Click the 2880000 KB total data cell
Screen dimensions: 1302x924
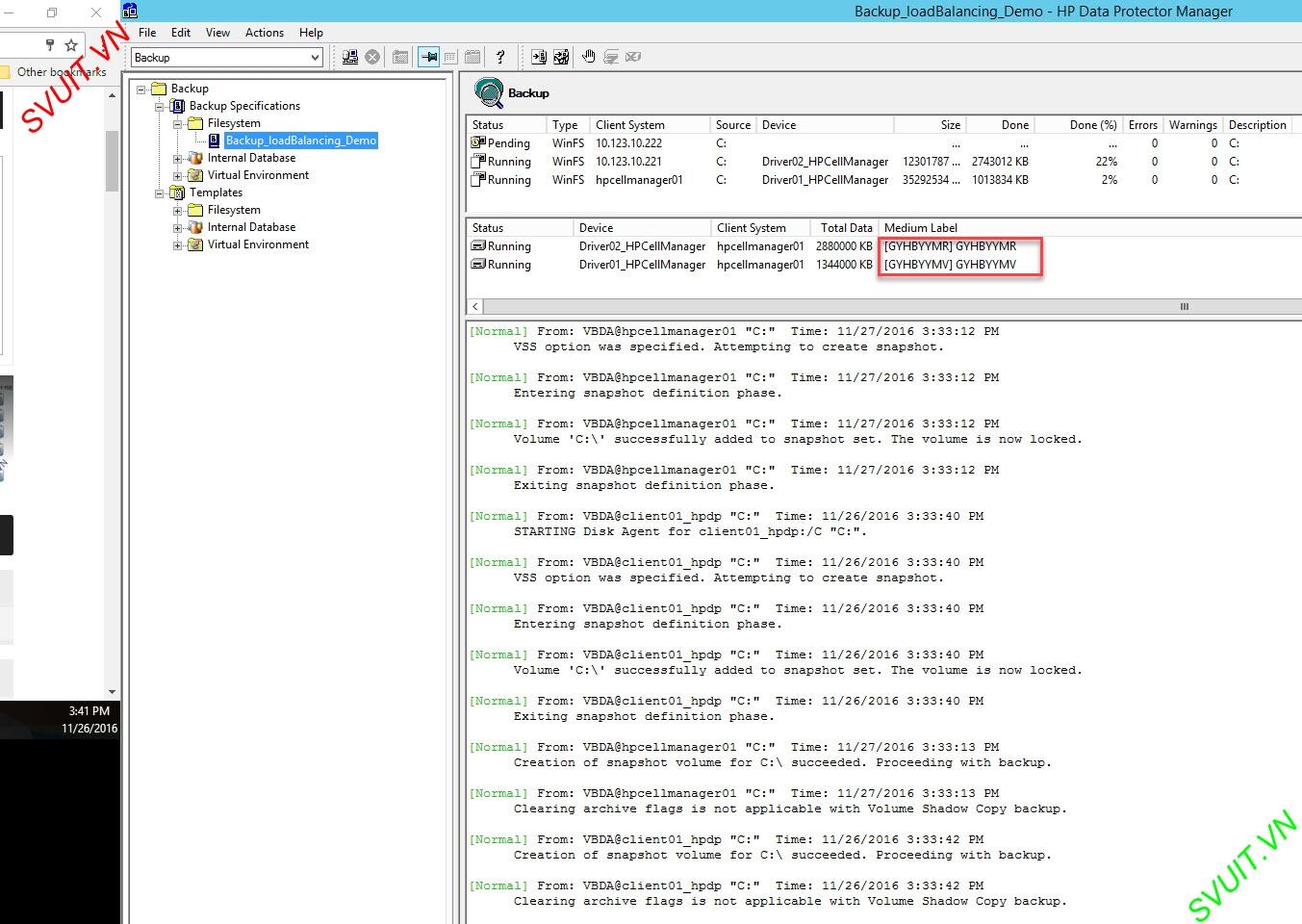(x=844, y=246)
